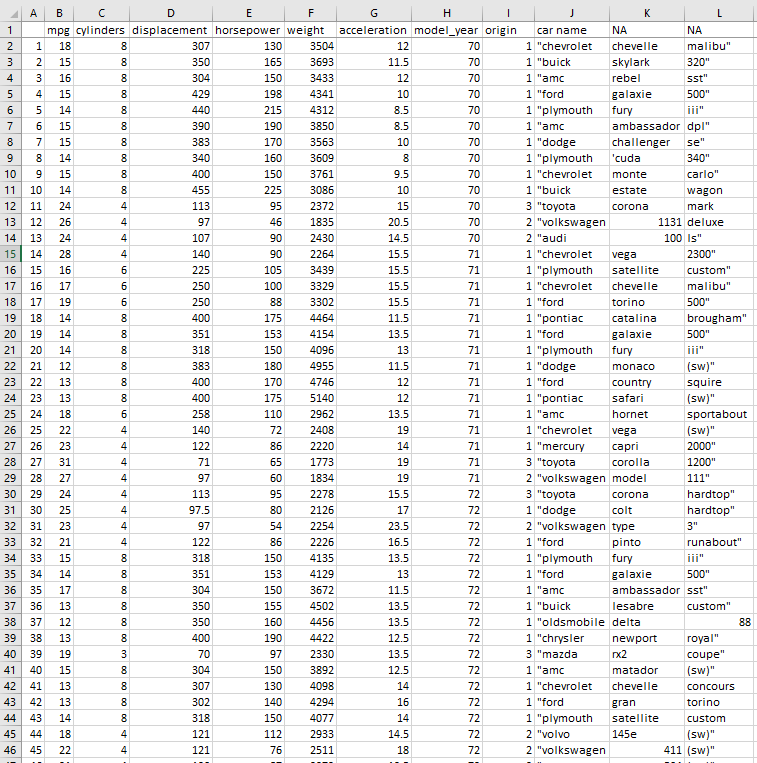Select the 'rx2' cell
The width and height of the screenshot is (757, 763).
[x=647, y=654]
